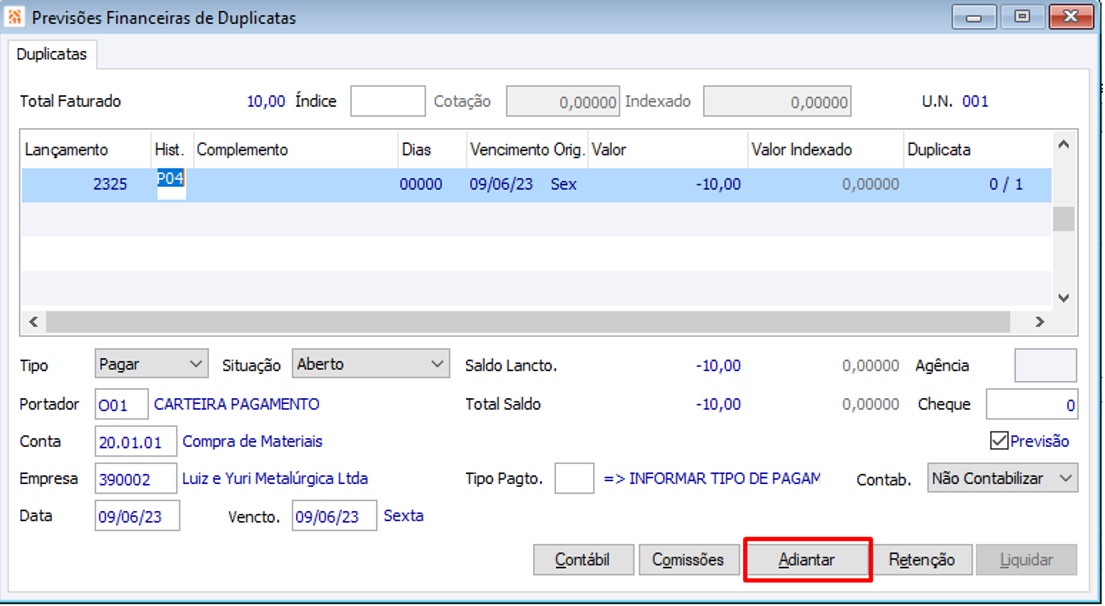Click the grid's scroll up arrow
The height and width of the screenshot is (606, 1105).
pyautogui.click(x=1063, y=144)
